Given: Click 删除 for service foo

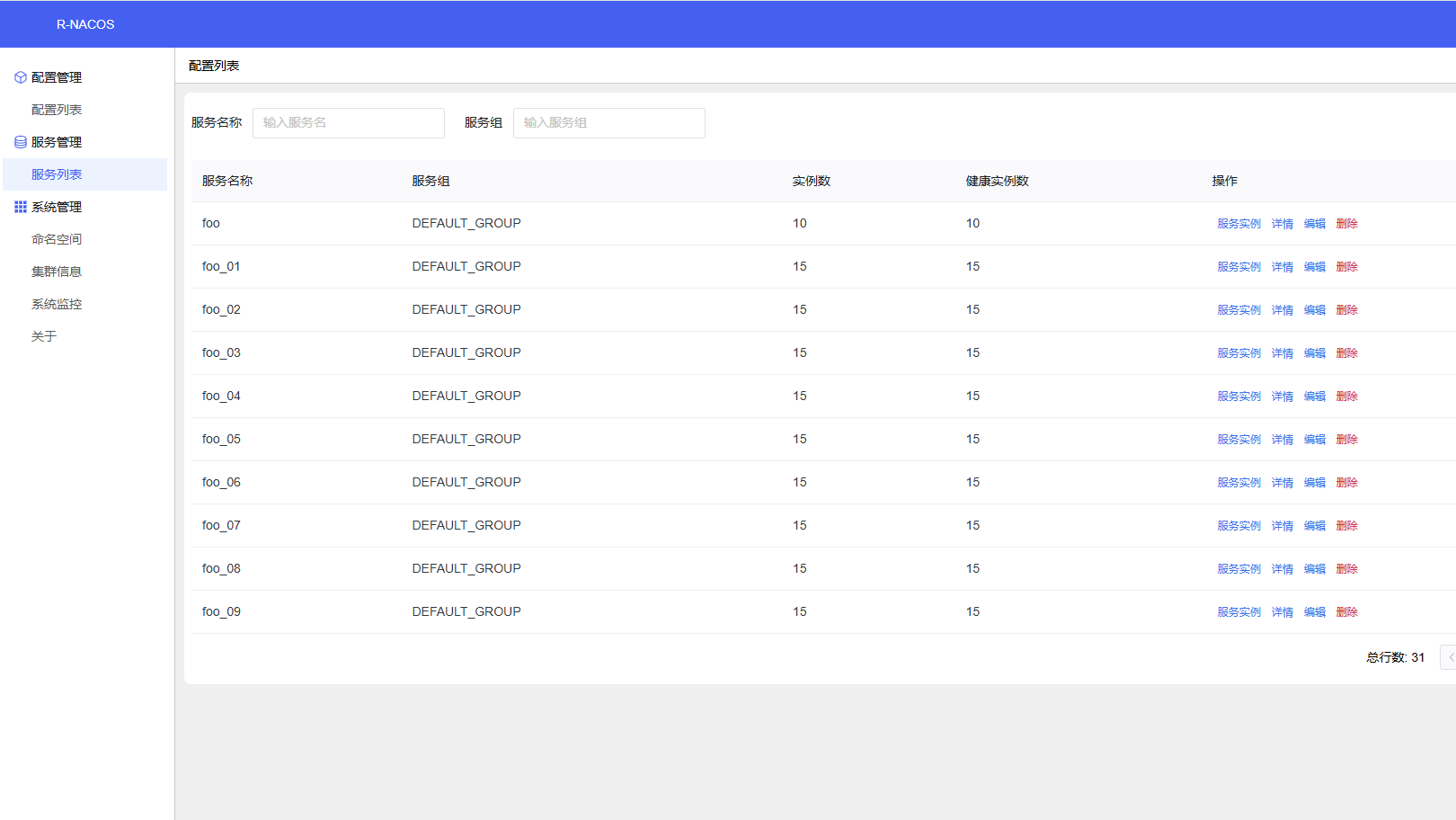Looking at the screenshot, I should pyautogui.click(x=1347, y=224).
